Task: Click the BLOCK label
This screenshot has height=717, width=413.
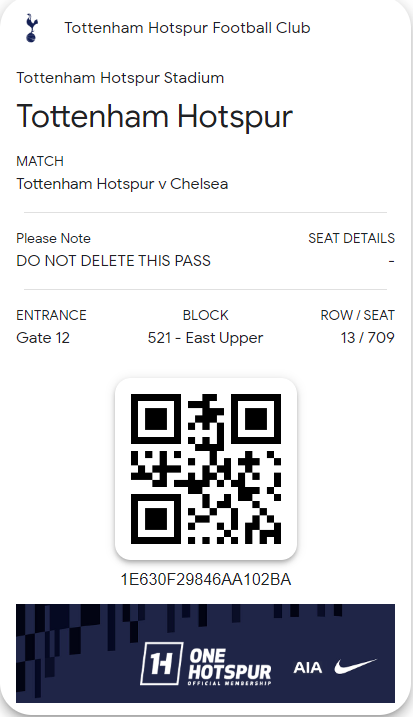Action: (x=205, y=315)
